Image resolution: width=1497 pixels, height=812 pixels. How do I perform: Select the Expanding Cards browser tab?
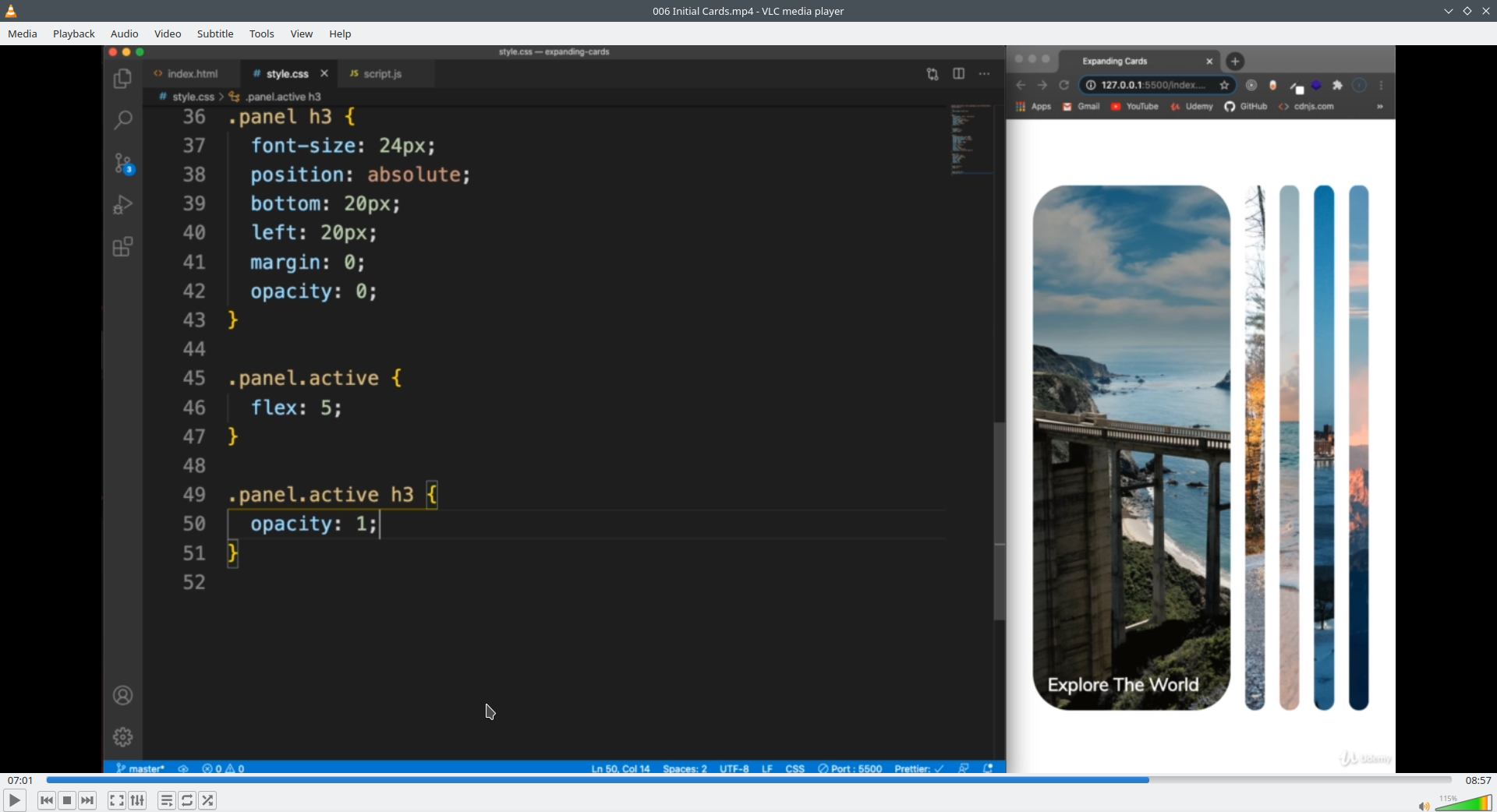[1137, 61]
